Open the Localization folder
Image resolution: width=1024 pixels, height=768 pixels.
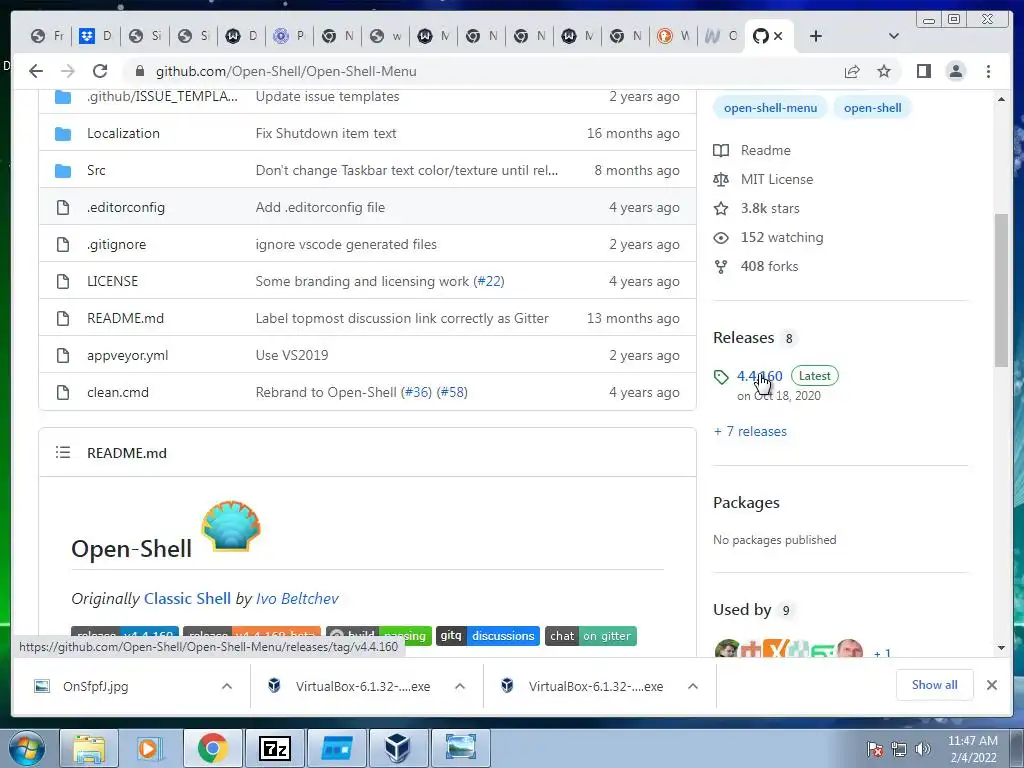pyautogui.click(x=123, y=133)
